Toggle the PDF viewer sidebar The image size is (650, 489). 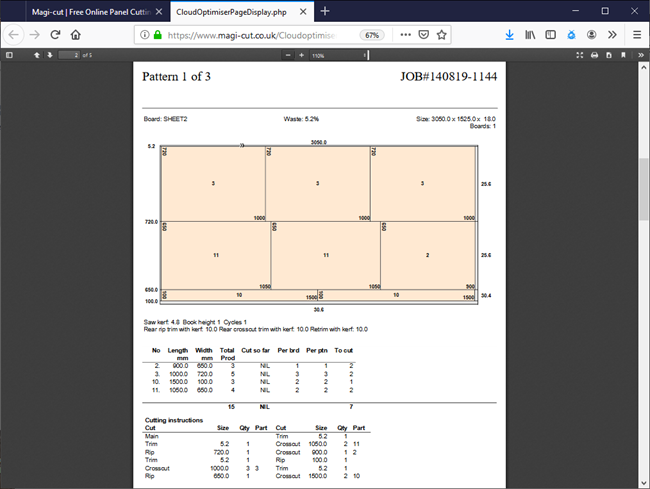click(x=9, y=55)
